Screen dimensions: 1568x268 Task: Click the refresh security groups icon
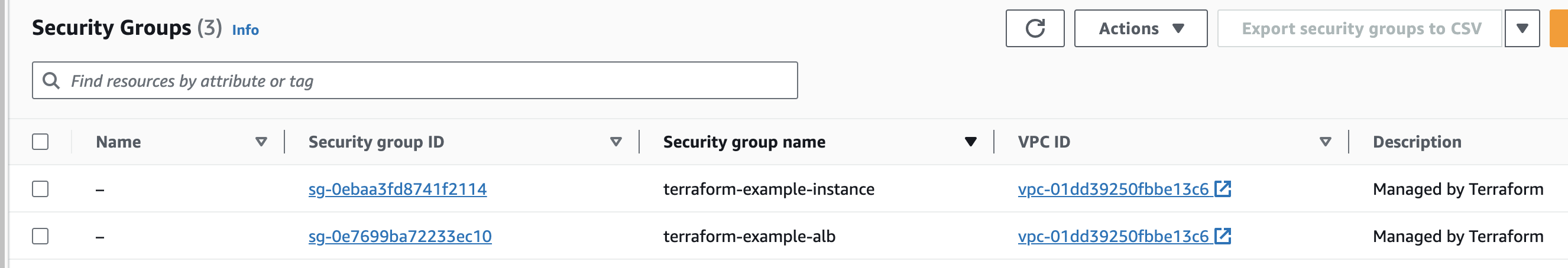(x=1035, y=28)
